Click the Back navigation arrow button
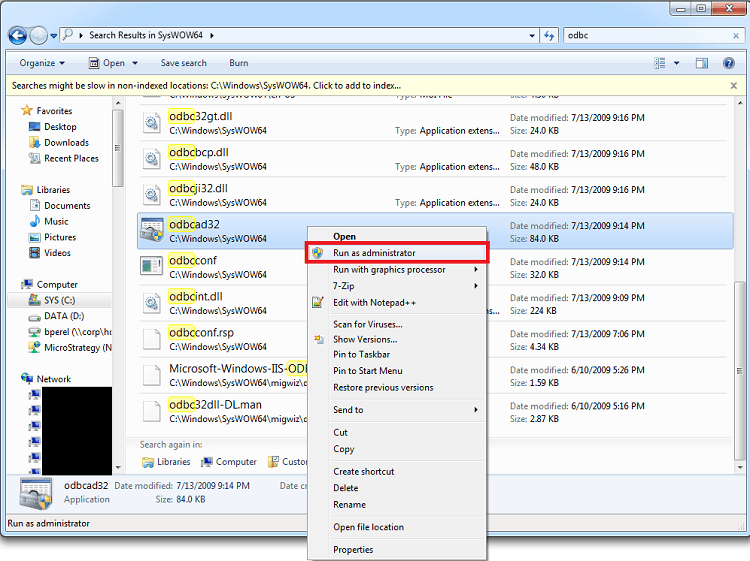Screen dimensions: 750x561 [x=18, y=35]
